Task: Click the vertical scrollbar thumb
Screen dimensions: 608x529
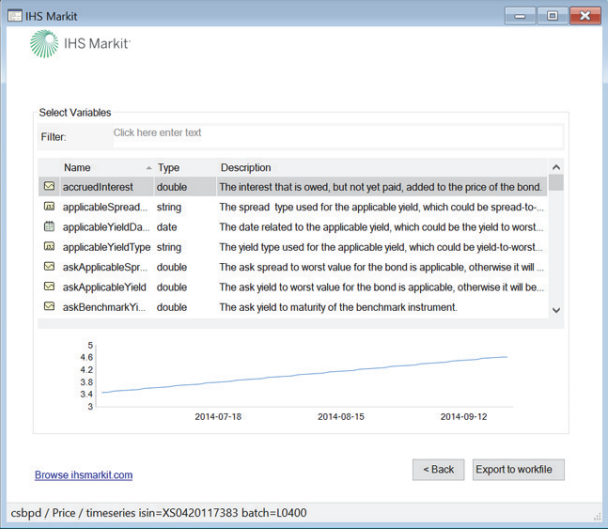Action: (x=556, y=183)
